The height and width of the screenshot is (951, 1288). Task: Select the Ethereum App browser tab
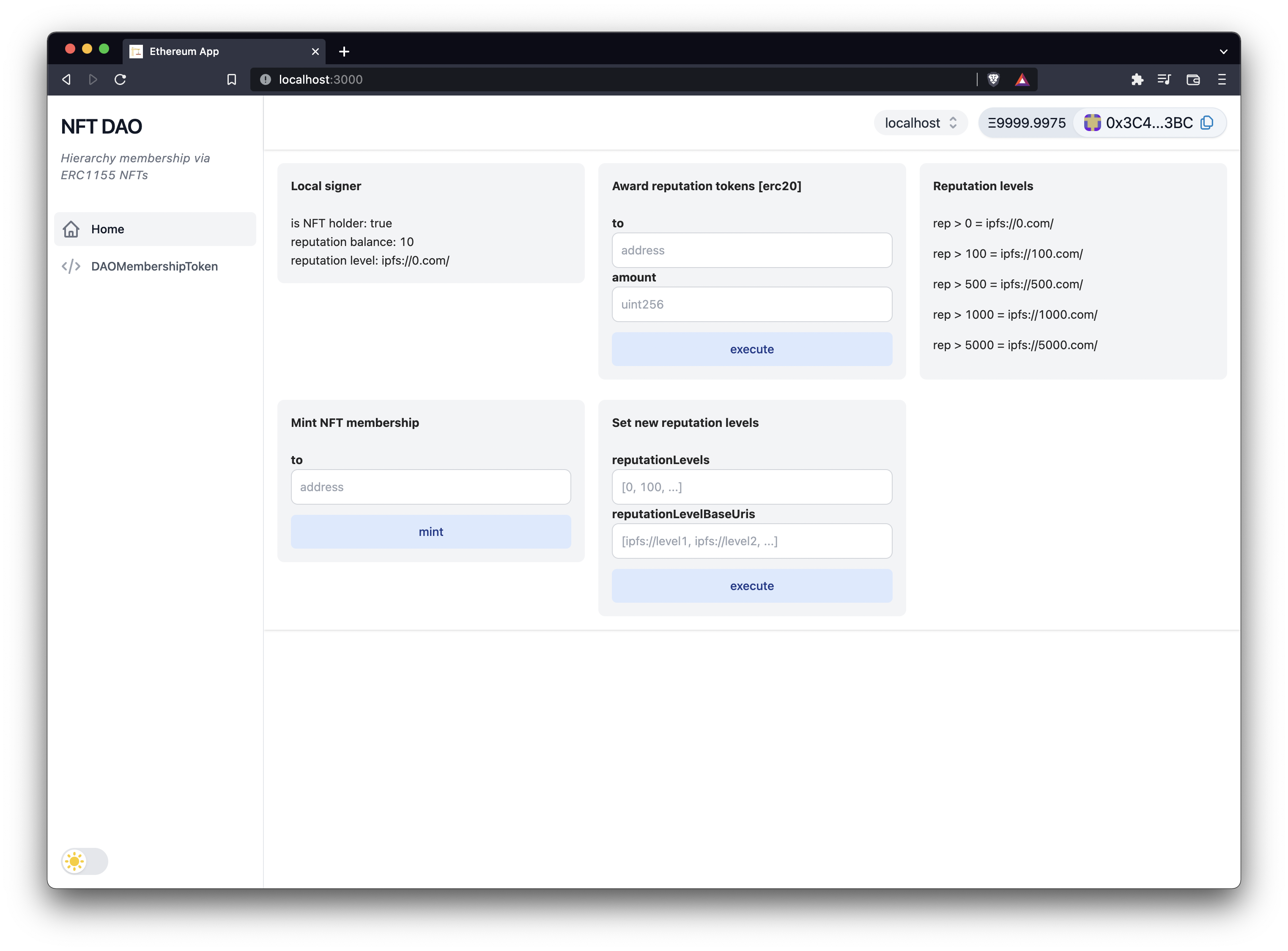[x=224, y=51]
